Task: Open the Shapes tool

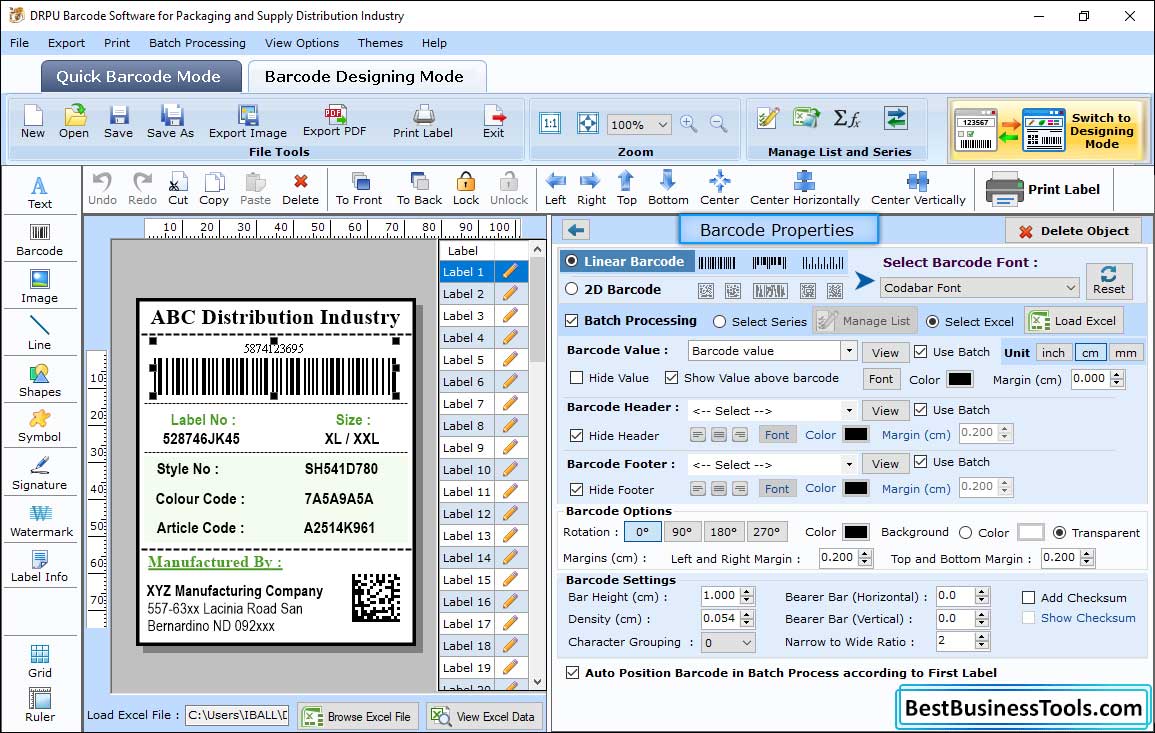Action: pyautogui.click(x=40, y=380)
